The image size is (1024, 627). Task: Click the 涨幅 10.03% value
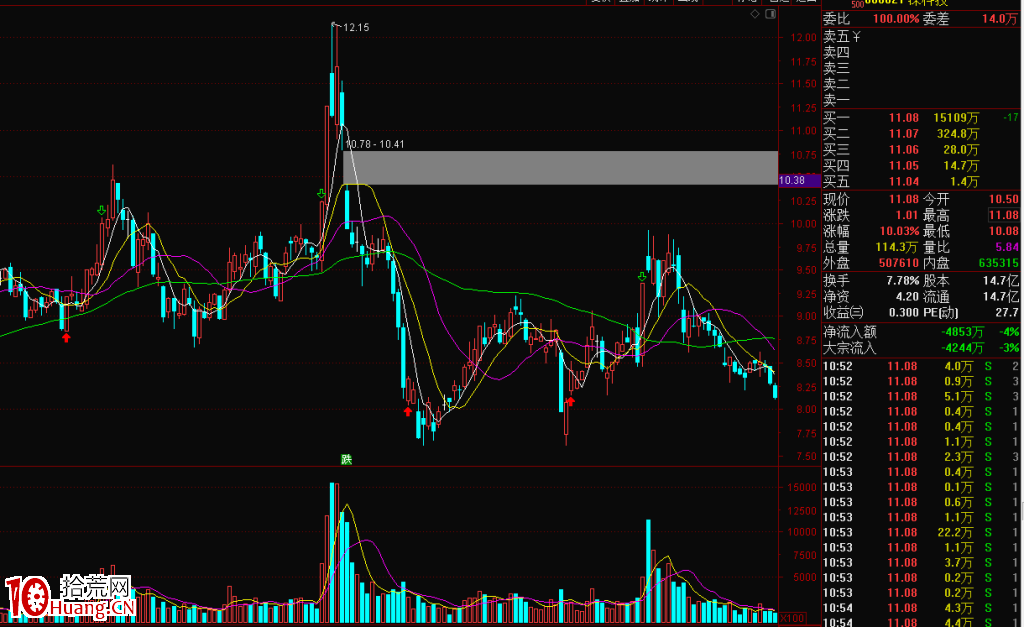899,231
